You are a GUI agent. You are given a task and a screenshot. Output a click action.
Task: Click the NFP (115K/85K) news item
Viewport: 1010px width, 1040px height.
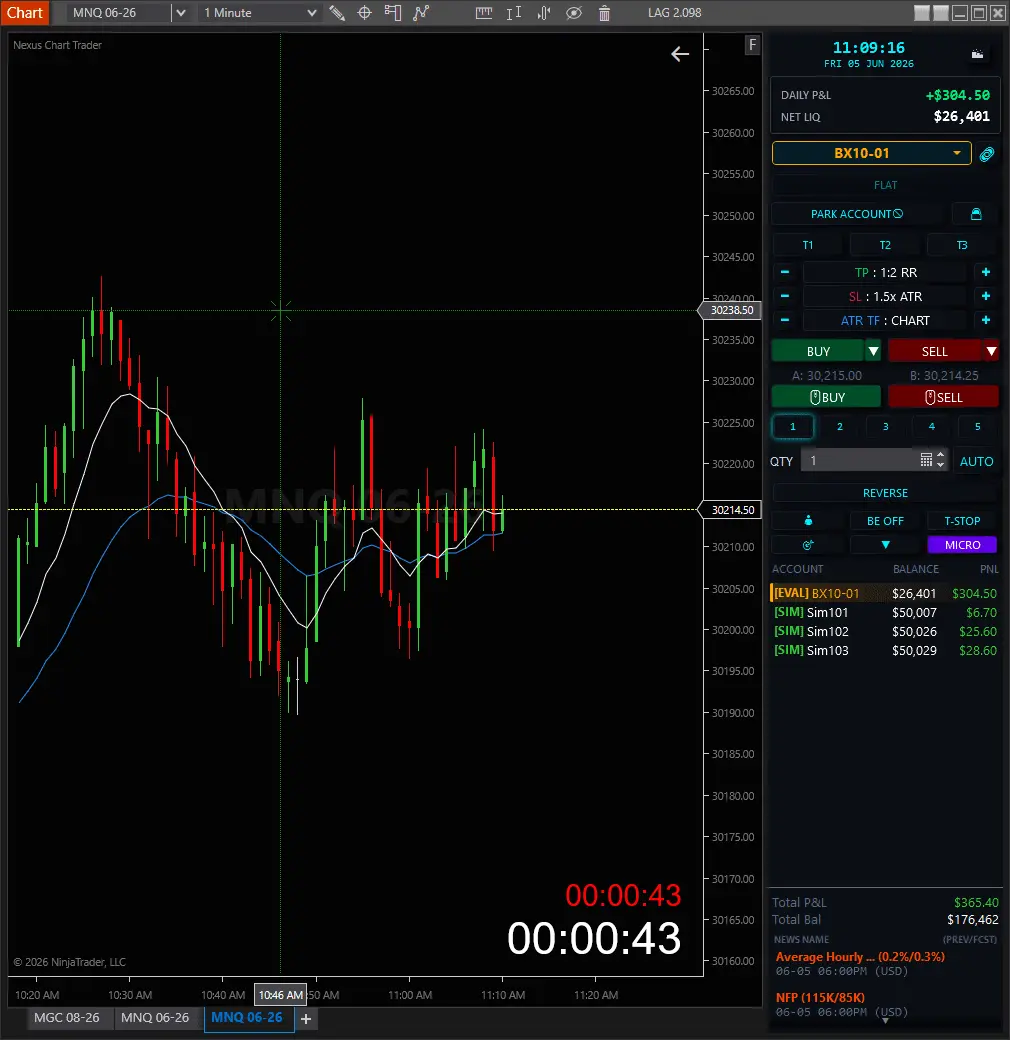point(820,997)
